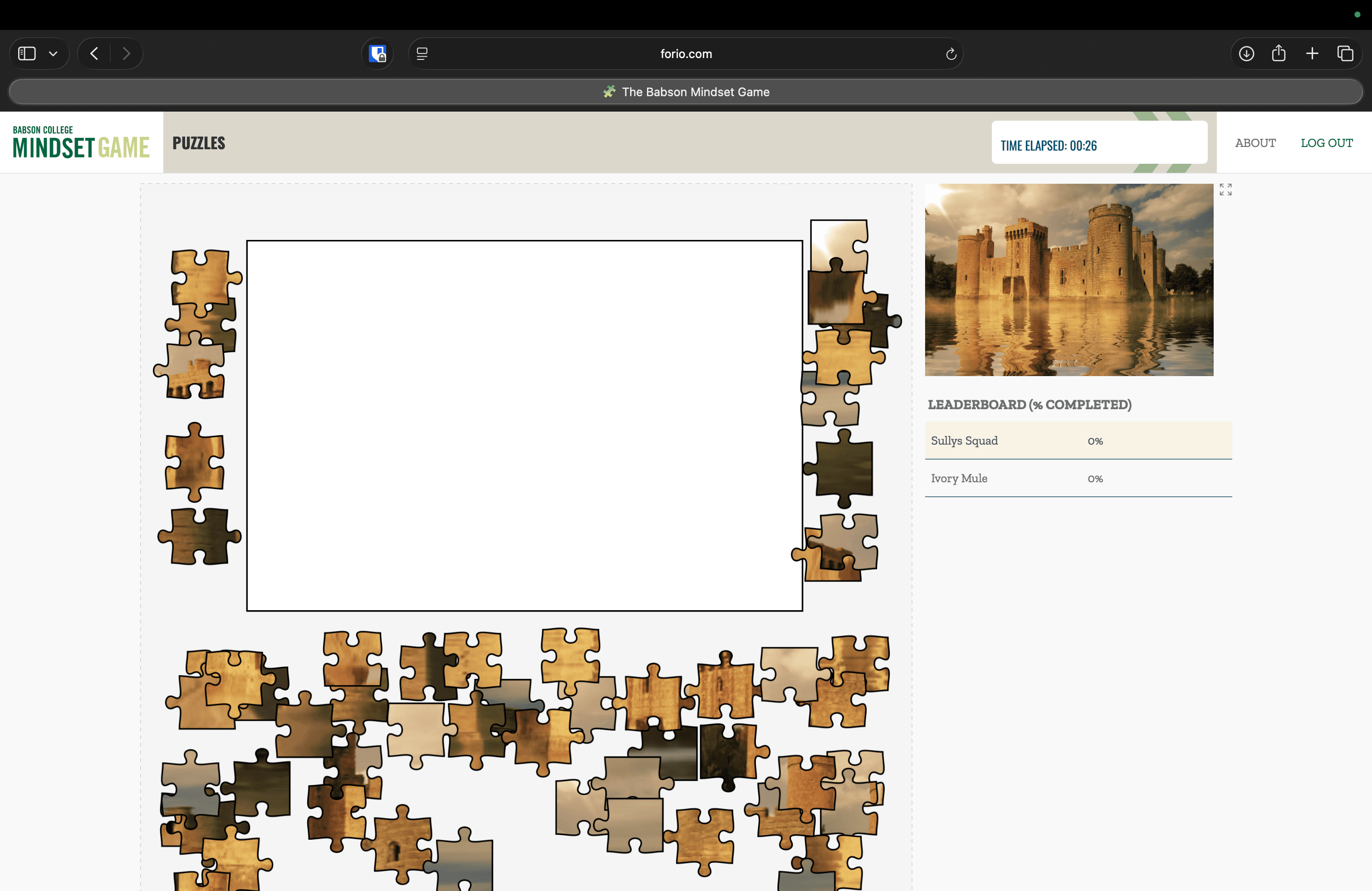Expand the castle reference image fullscreen
Screen dimensions: 1372x891
[1225, 190]
